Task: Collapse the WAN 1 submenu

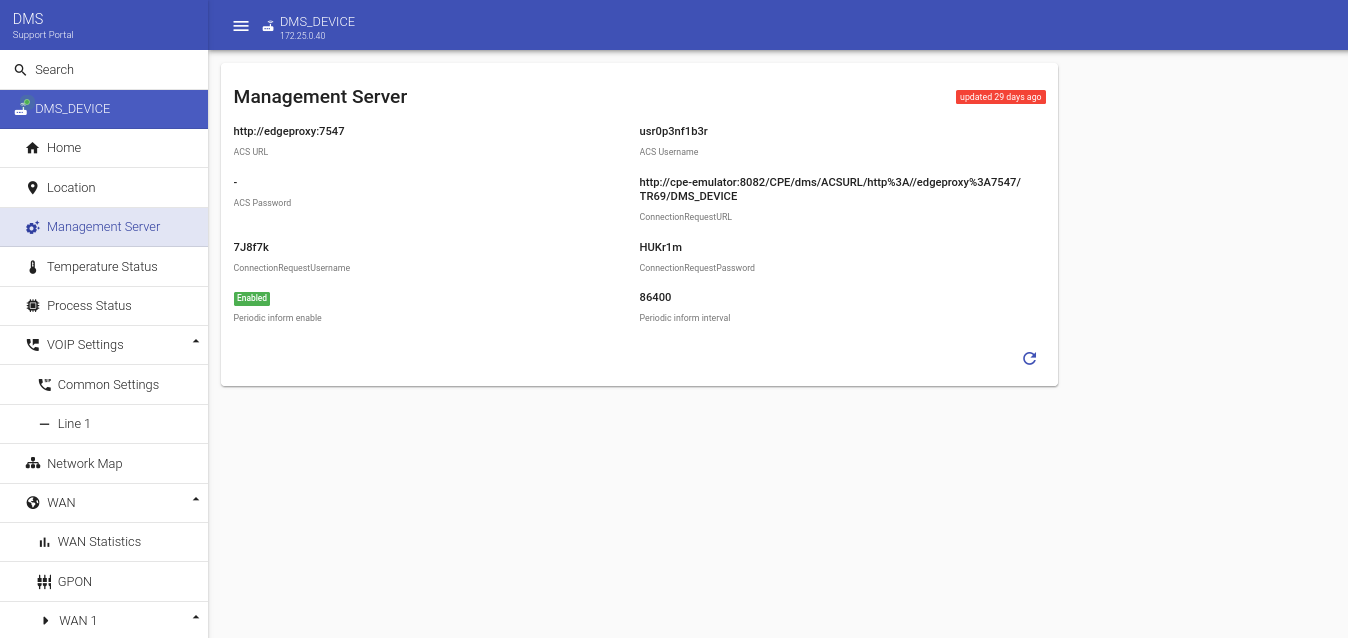Action: [195, 618]
